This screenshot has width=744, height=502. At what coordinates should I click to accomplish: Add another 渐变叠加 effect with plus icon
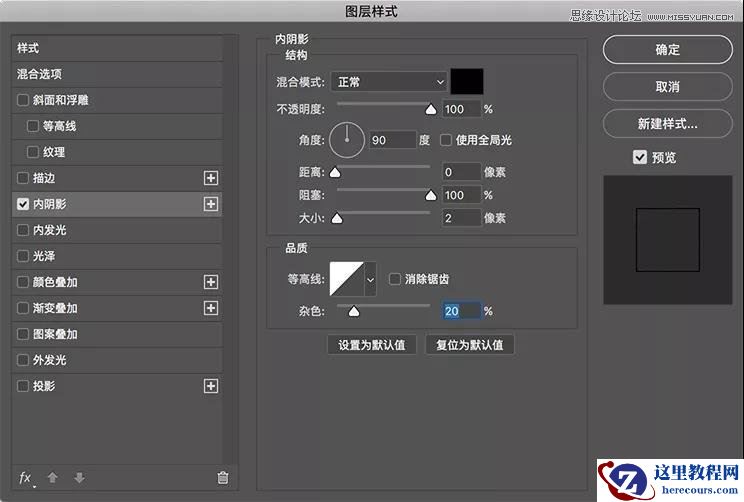pyautogui.click(x=211, y=308)
